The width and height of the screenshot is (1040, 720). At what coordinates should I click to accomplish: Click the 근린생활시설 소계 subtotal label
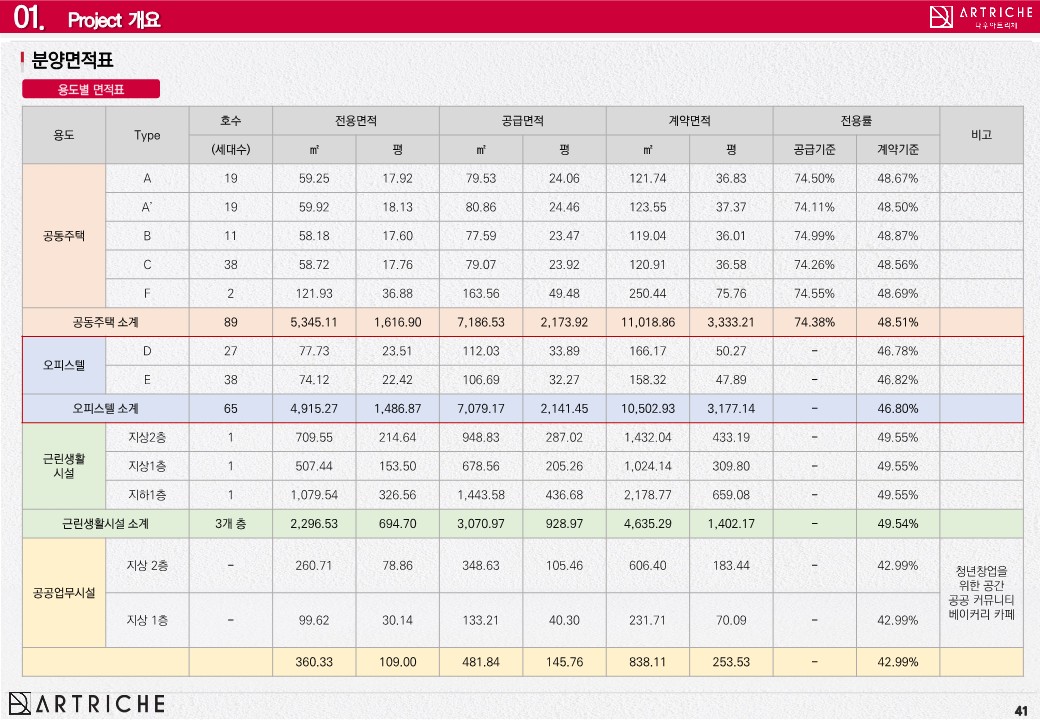point(106,523)
